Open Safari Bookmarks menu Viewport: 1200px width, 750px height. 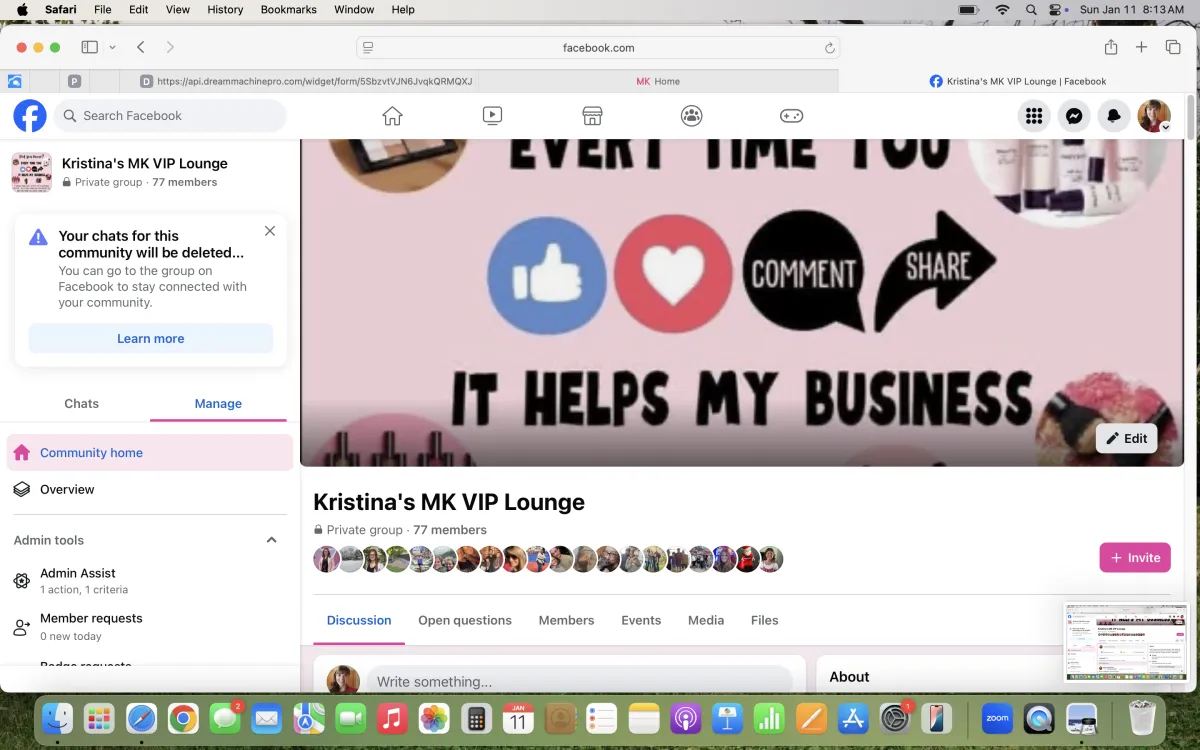(289, 9)
